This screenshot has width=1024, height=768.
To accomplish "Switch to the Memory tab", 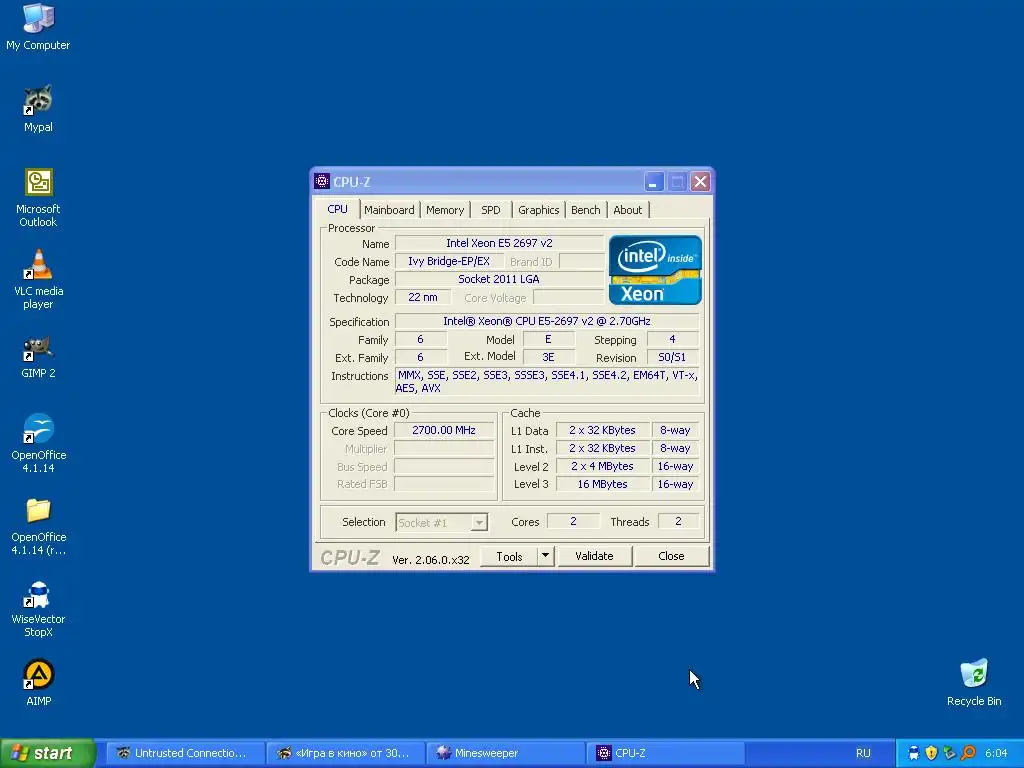I will coord(445,210).
